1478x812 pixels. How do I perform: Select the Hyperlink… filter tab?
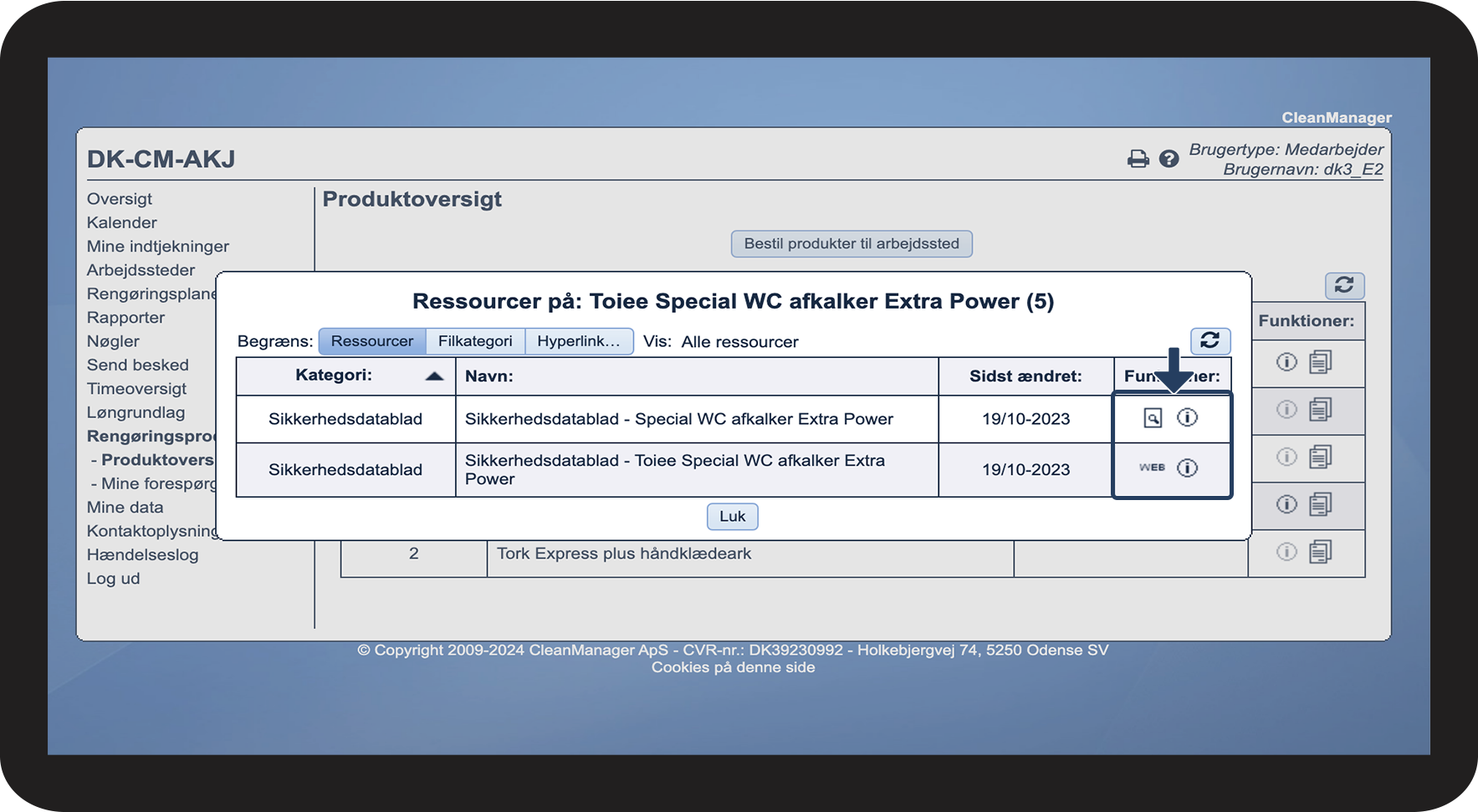579,341
